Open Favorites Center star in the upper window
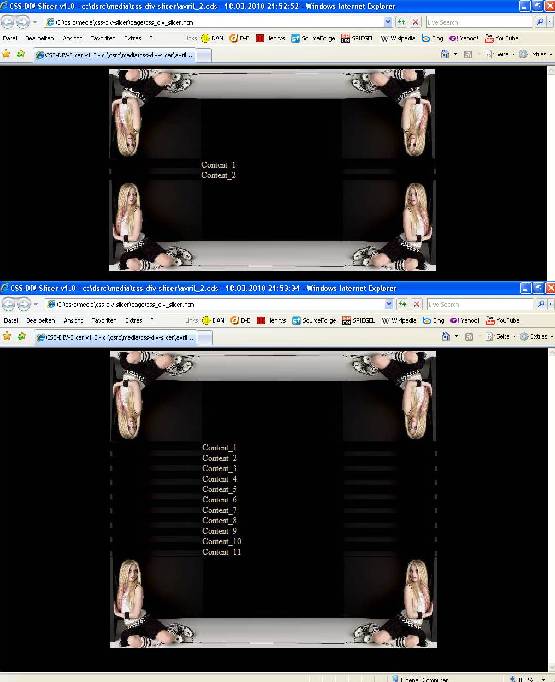Screen dimensions: 555x682 click(x=6, y=54)
